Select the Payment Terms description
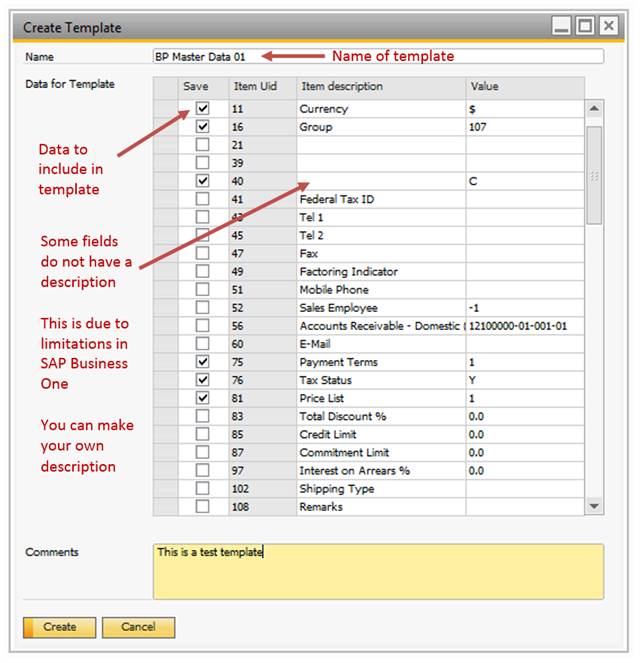Screen dimensions: 642x663 (x=381, y=362)
